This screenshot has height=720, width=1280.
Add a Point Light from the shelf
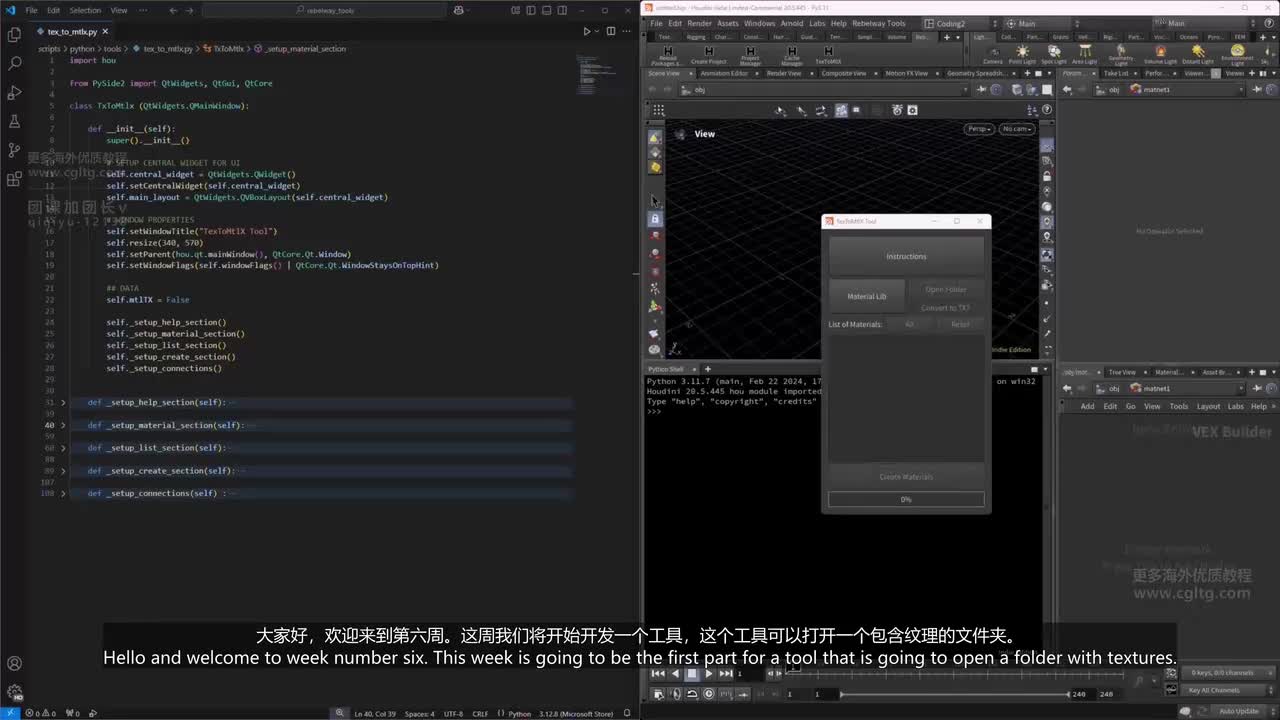coord(1022,54)
